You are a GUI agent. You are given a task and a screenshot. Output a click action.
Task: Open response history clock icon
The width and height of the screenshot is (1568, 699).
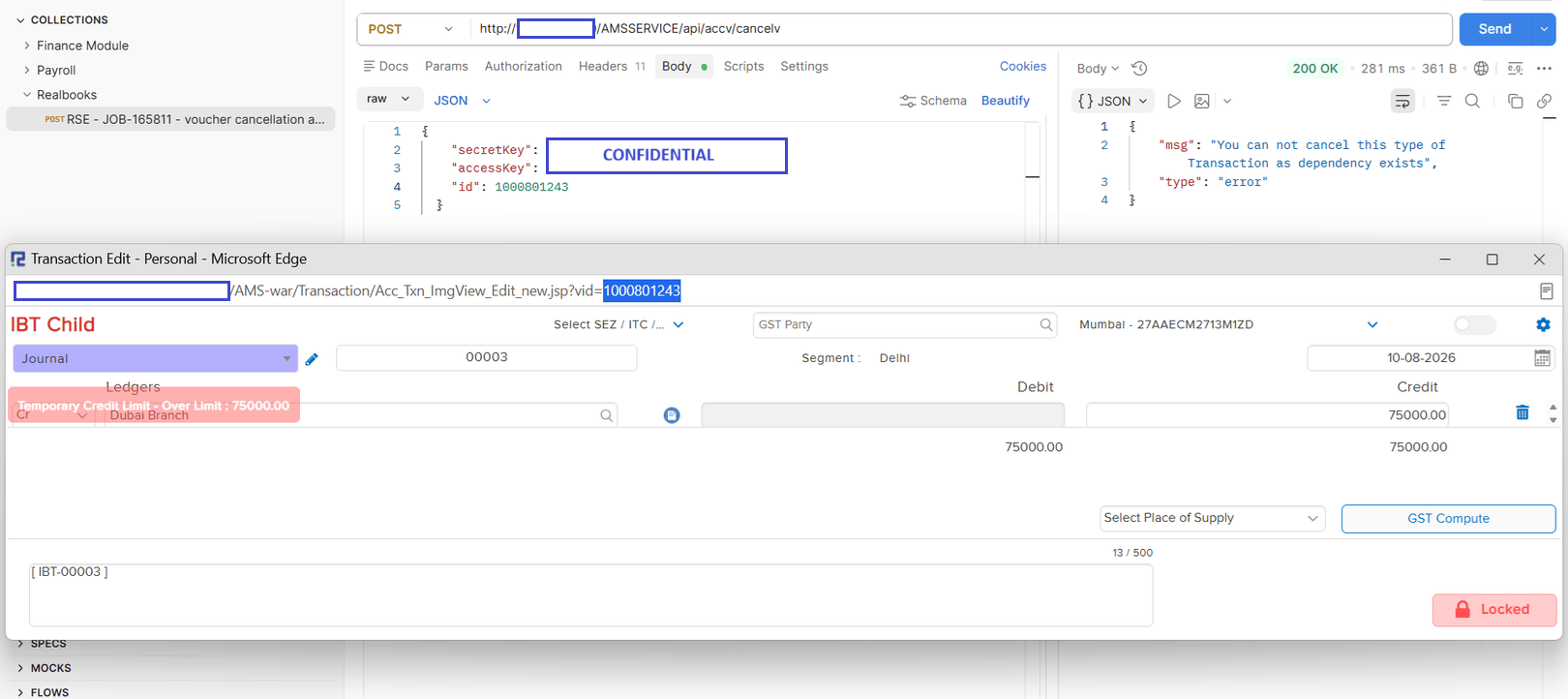(x=1139, y=69)
